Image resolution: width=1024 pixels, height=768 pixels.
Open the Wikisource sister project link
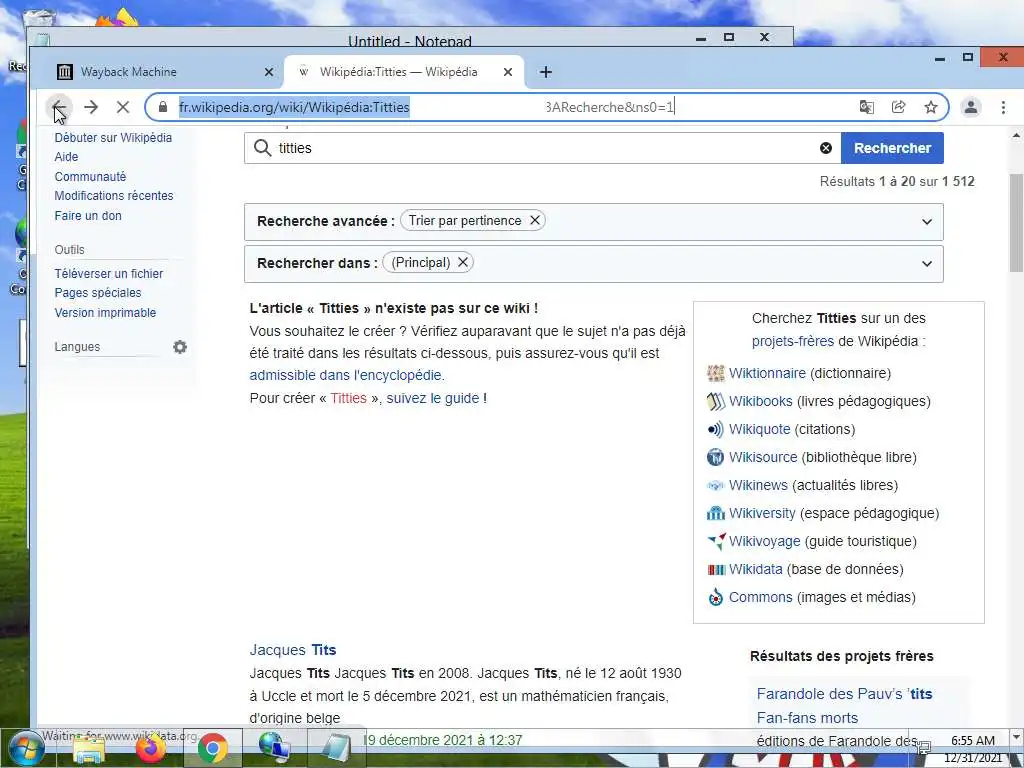pyautogui.click(x=763, y=457)
